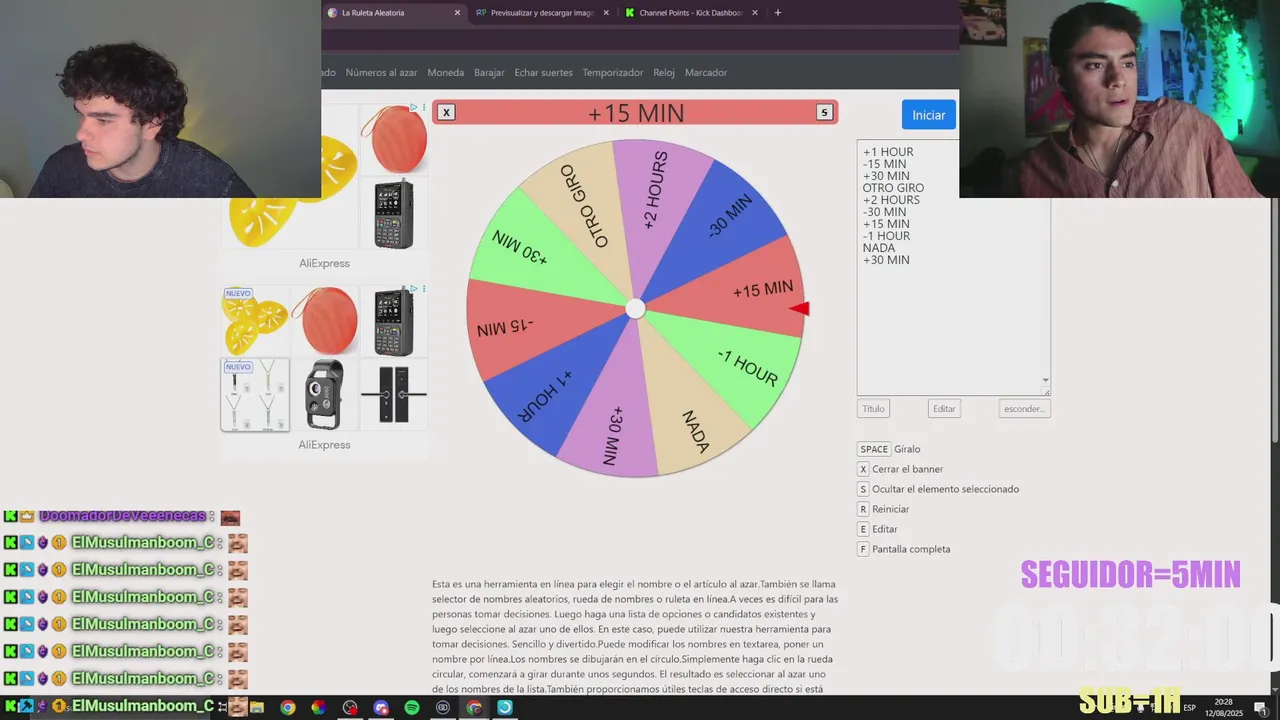The height and width of the screenshot is (720, 1280).
Task: Open Discord from the taskbar
Action: (x=381, y=708)
